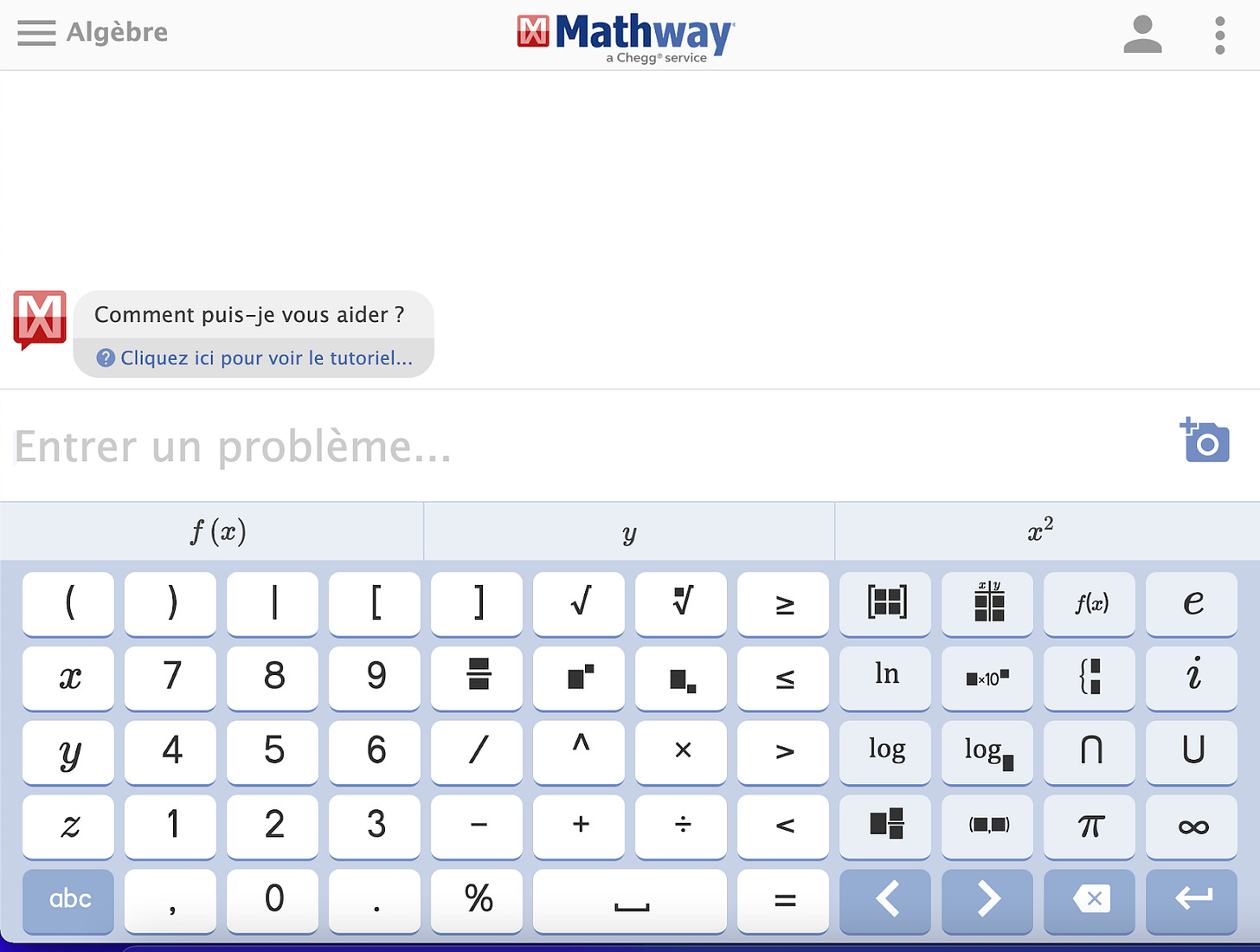This screenshot has height=952, width=1260.
Task: Click the ln key
Action: [x=885, y=679]
